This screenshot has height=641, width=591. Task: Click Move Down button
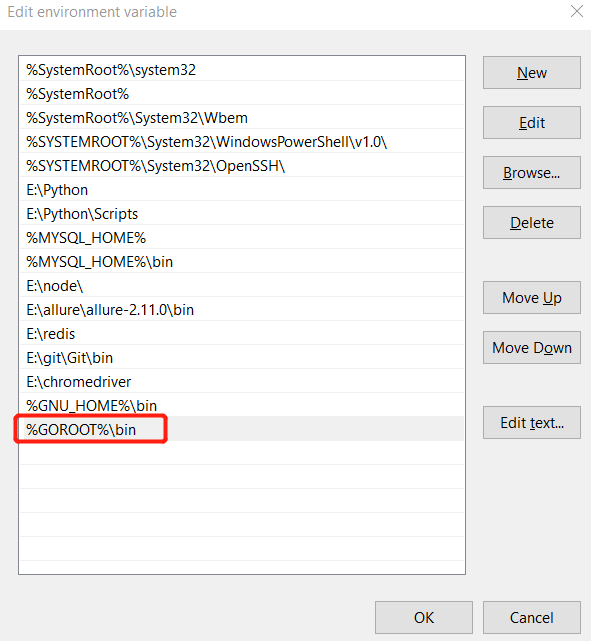pyautogui.click(x=531, y=347)
